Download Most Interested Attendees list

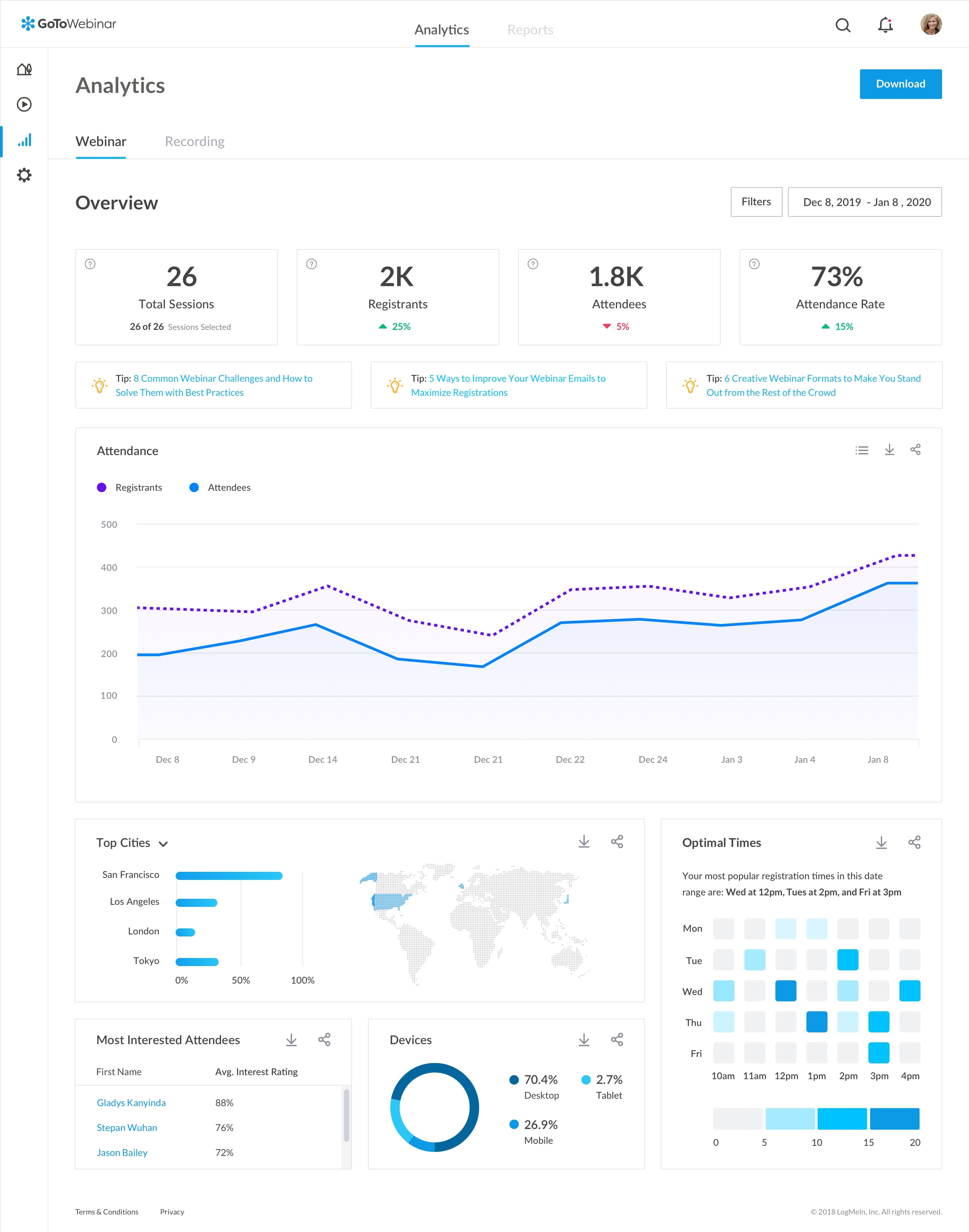(291, 1039)
